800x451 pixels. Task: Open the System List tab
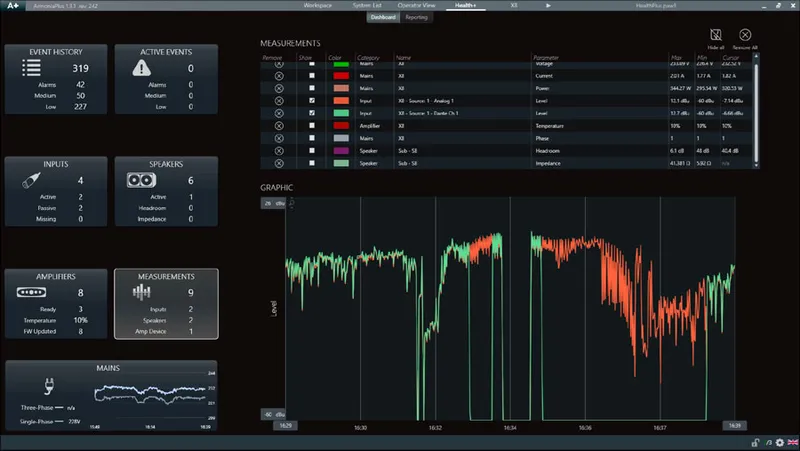(x=367, y=5)
